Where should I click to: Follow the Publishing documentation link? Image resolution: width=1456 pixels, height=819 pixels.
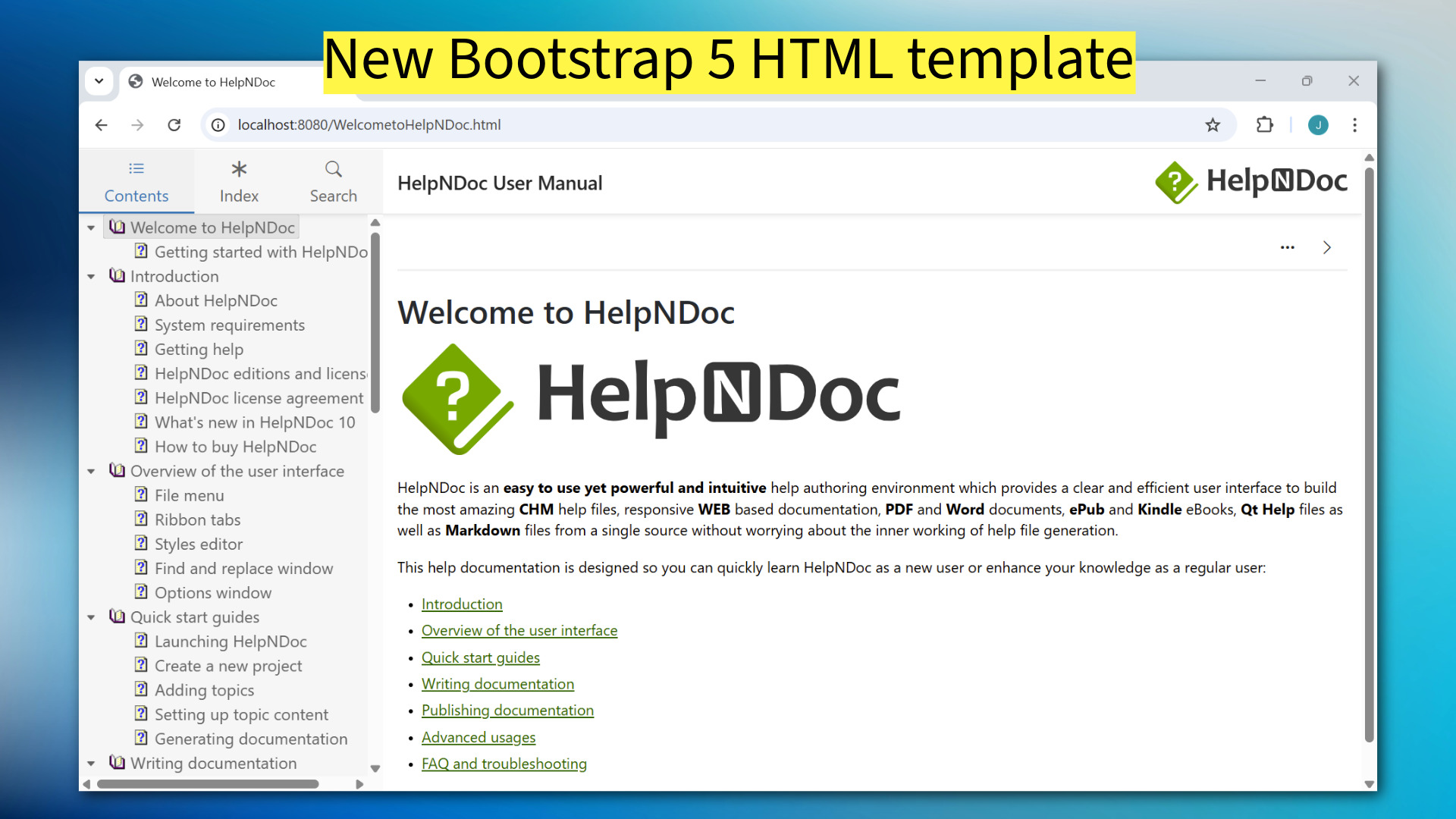tap(507, 711)
